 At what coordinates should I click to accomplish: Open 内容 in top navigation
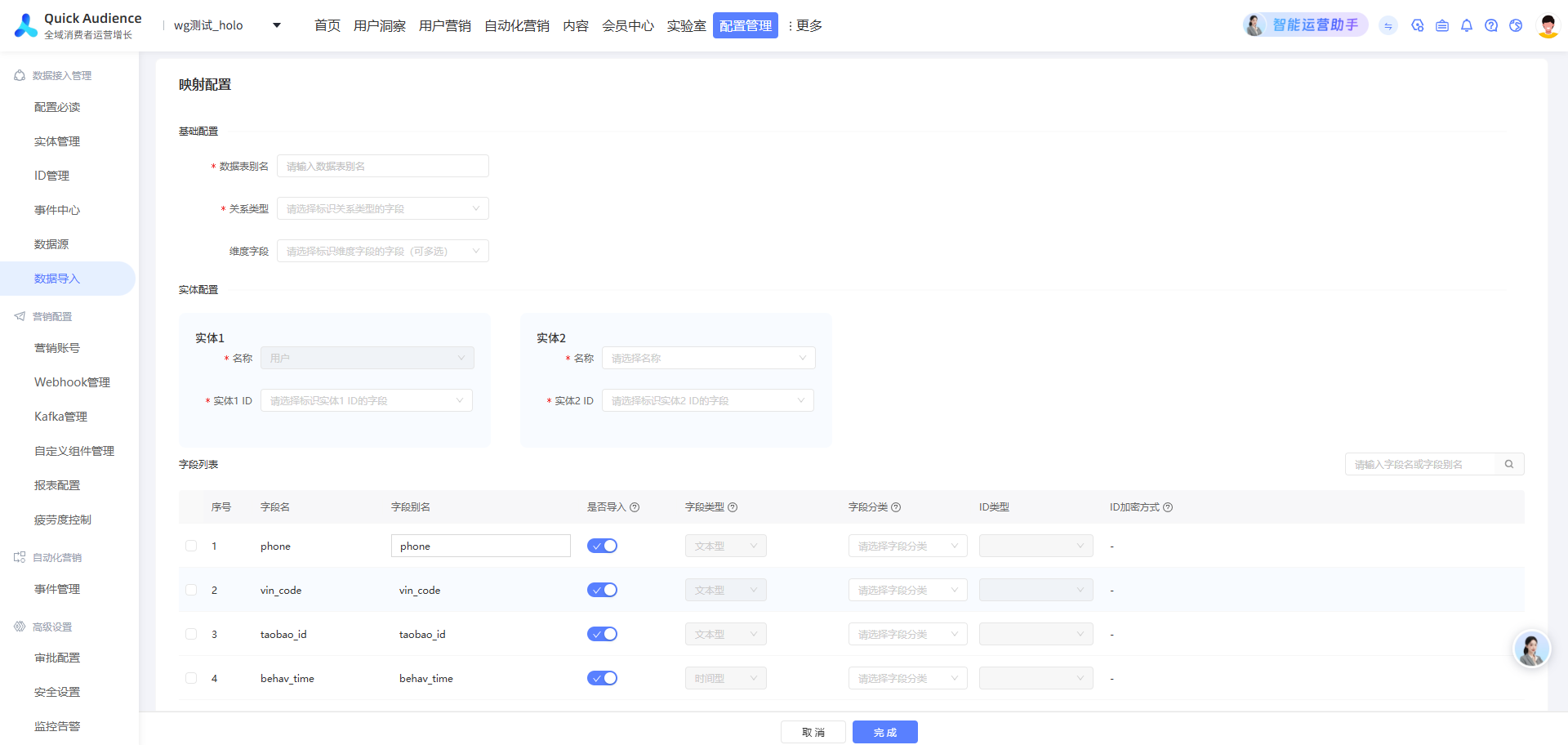tap(576, 25)
